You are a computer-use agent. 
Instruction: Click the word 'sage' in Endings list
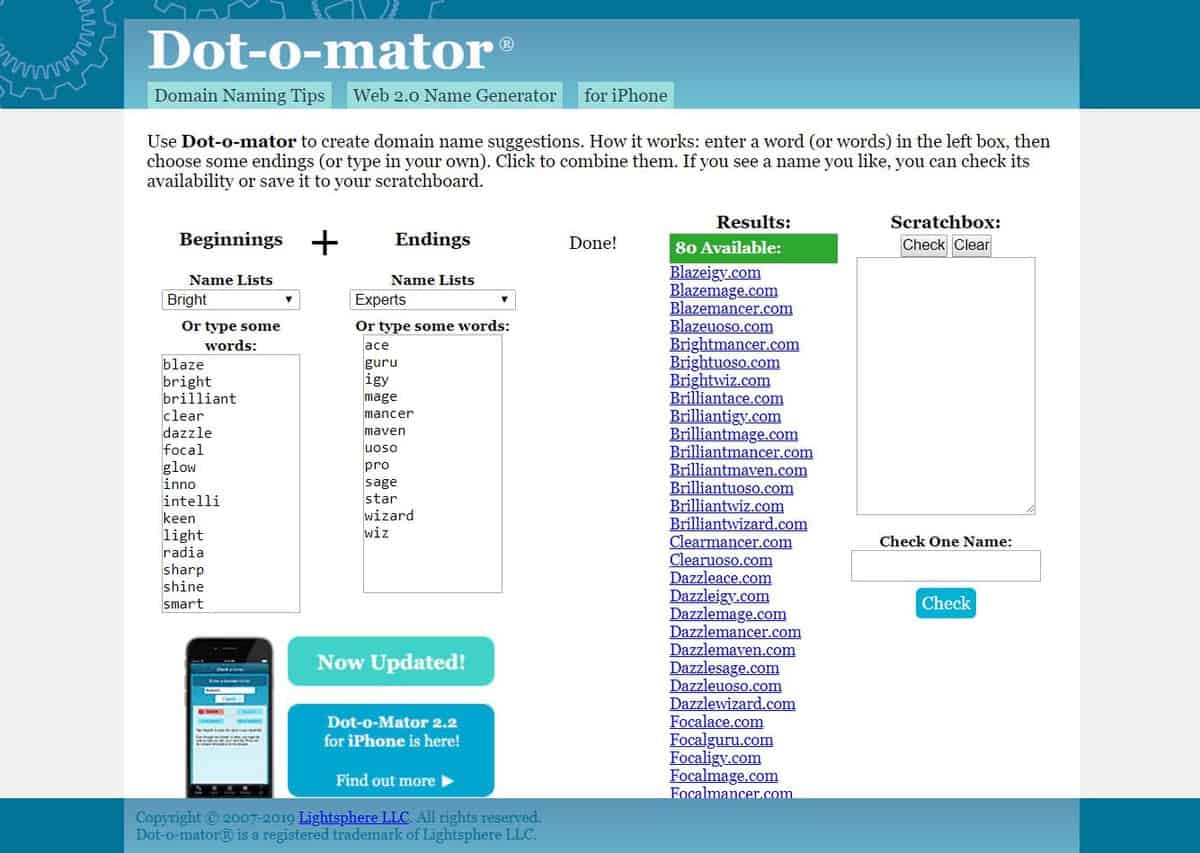(381, 482)
